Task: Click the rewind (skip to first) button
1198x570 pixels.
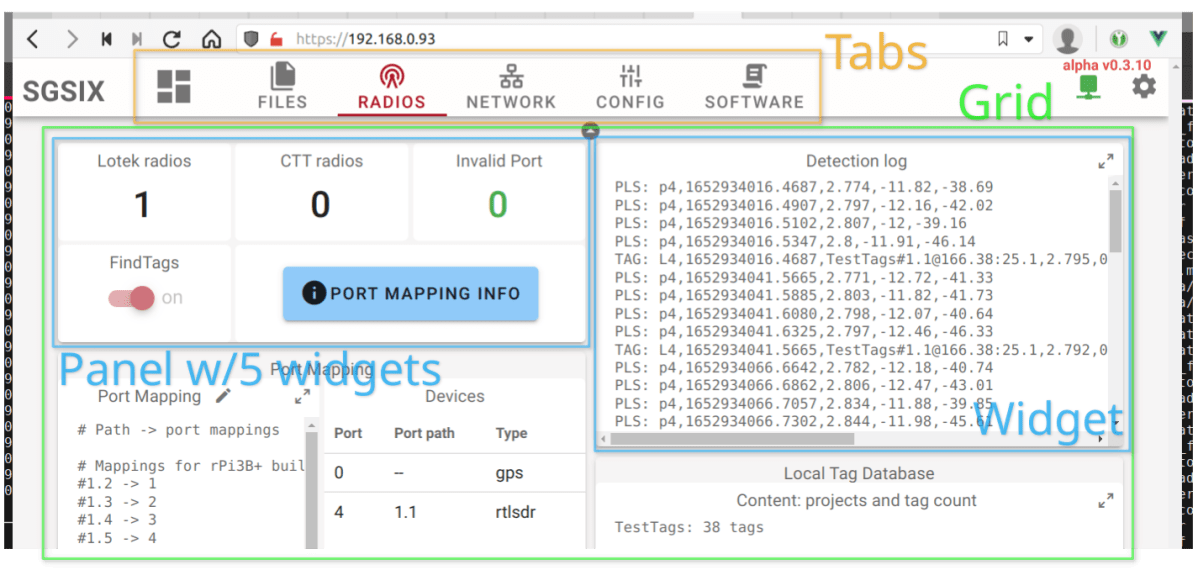Action: point(107,39)
